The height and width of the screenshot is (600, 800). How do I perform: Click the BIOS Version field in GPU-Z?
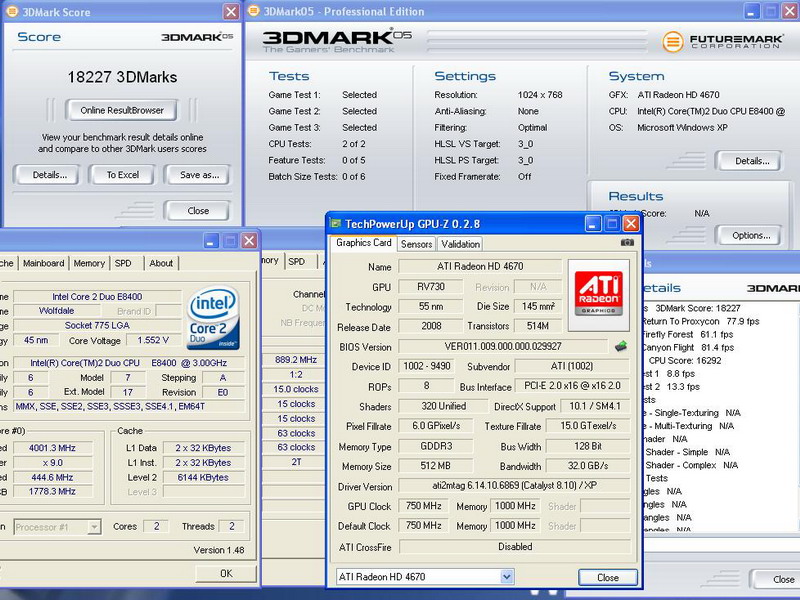click(503, 346)
